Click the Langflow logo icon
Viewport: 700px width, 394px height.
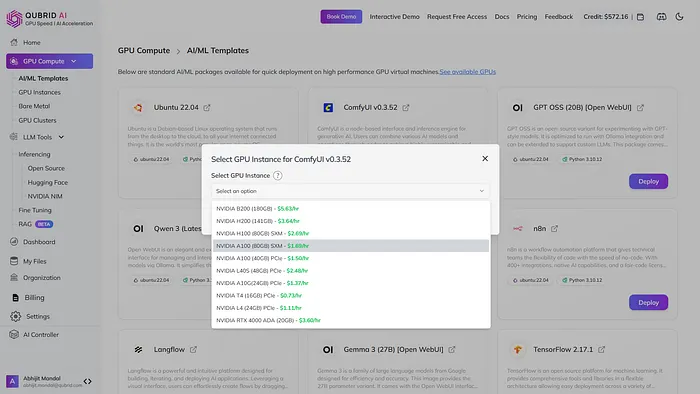click(138, 349)
